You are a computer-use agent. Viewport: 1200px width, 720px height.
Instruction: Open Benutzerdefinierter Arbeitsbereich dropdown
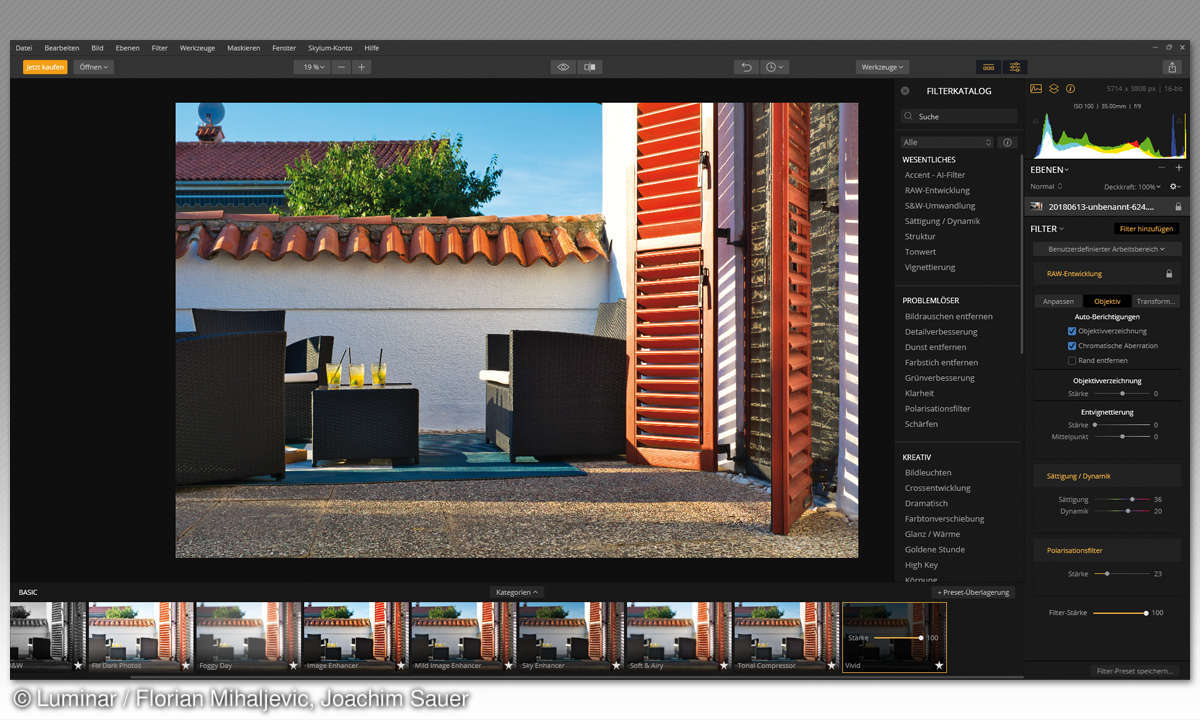coord(1107,249)
